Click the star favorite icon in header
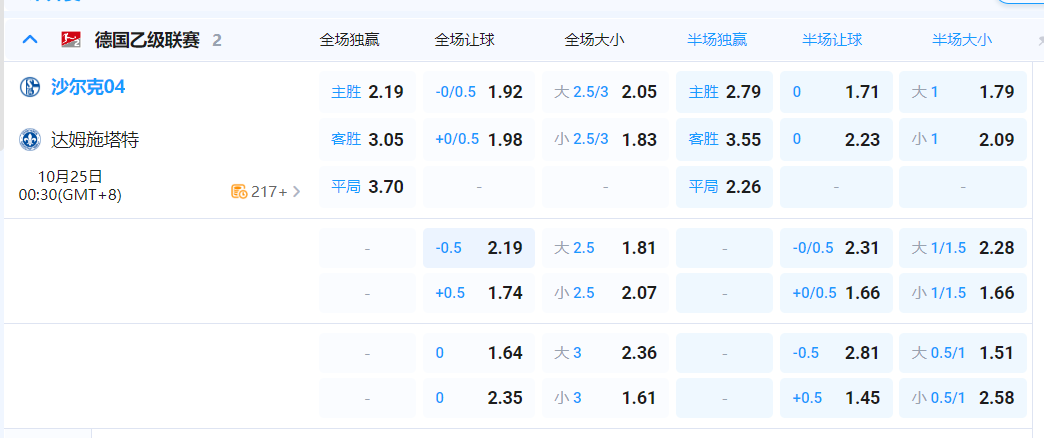The height and width of the screenshot is (438, 1044). [x=1040, y=41]
